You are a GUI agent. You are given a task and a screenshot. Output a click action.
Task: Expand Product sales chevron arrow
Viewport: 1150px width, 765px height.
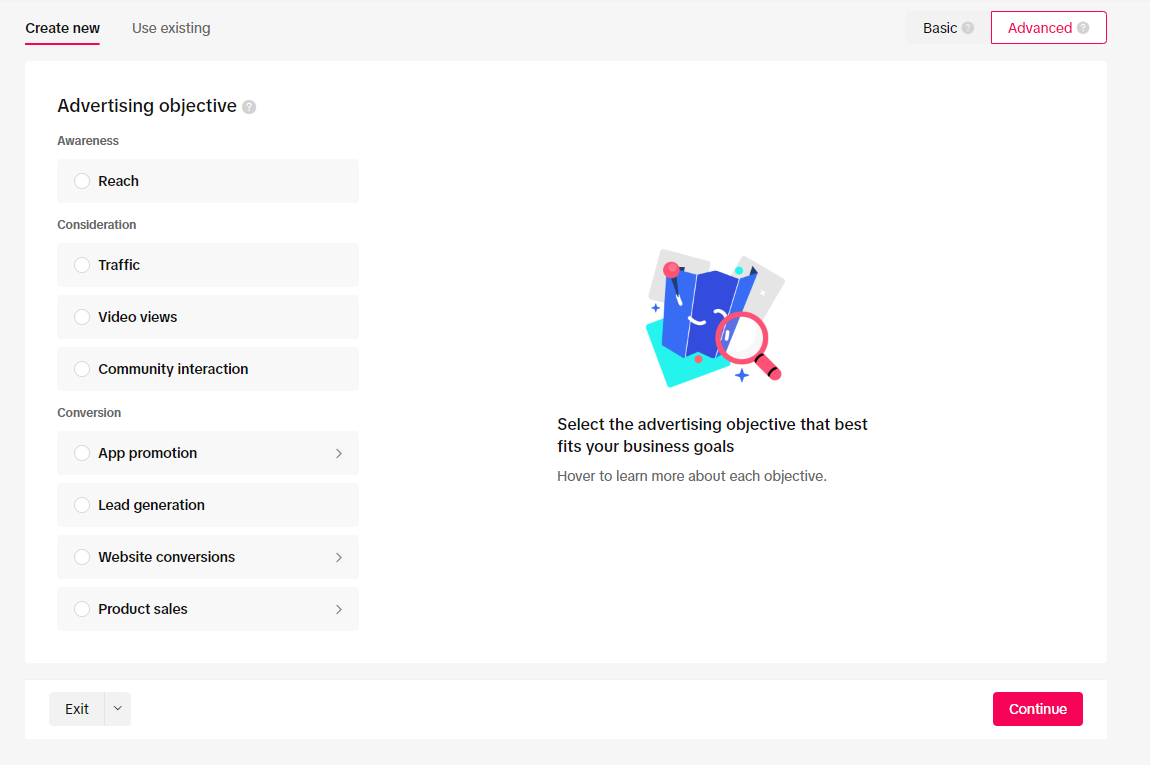pyautogui.click(x=339, y=609)
